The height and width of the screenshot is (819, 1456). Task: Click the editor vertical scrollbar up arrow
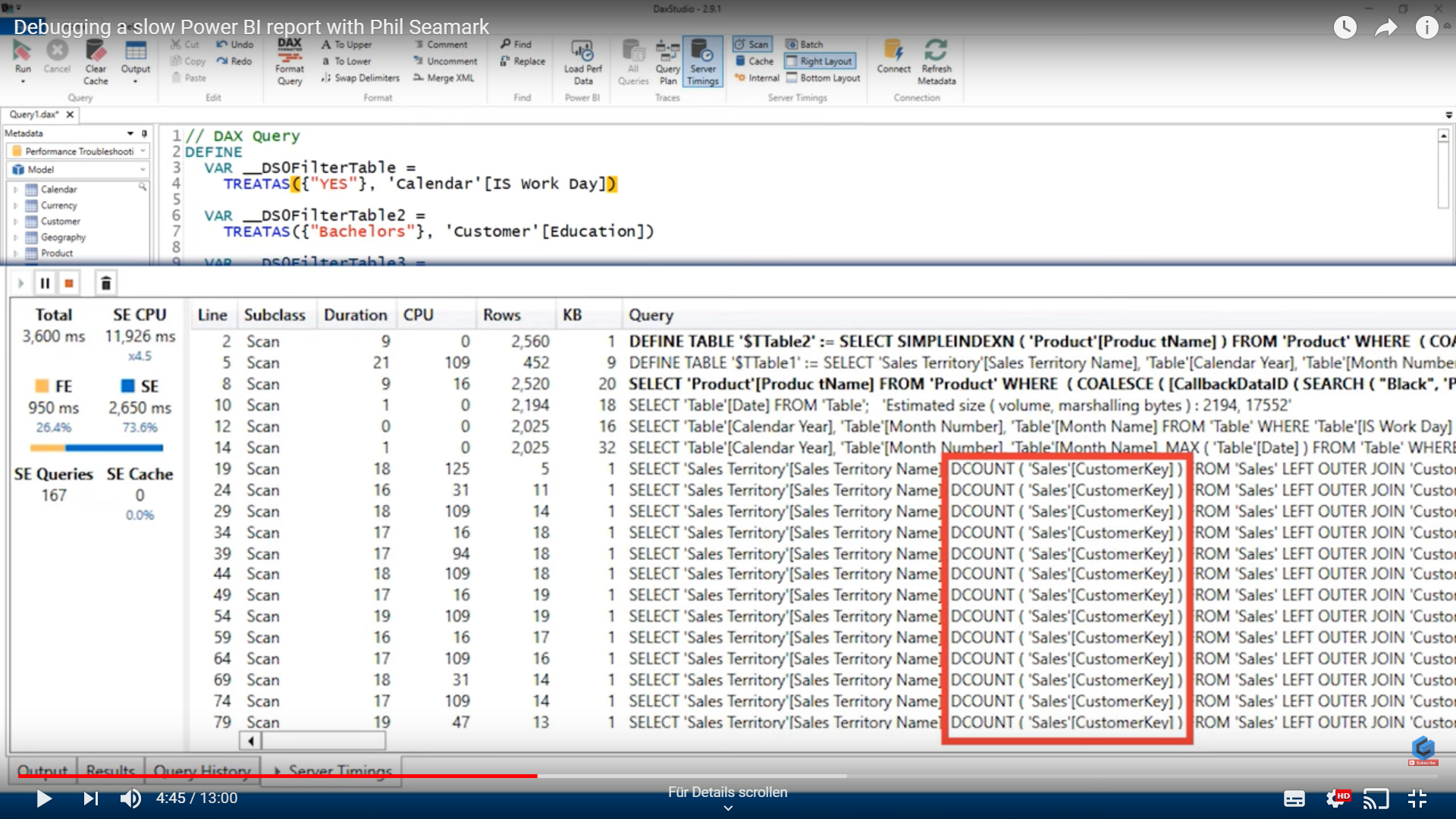[x=1444, y=135]
